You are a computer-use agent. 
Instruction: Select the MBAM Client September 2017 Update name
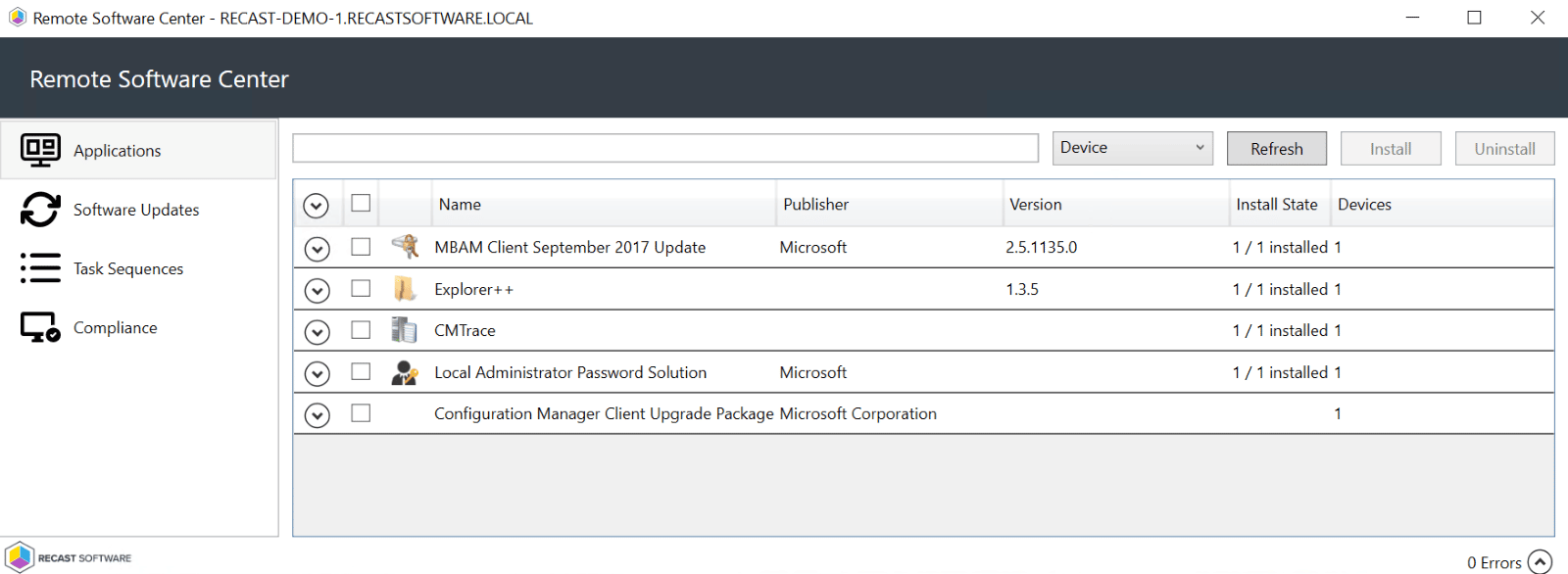tap(570, 247)
